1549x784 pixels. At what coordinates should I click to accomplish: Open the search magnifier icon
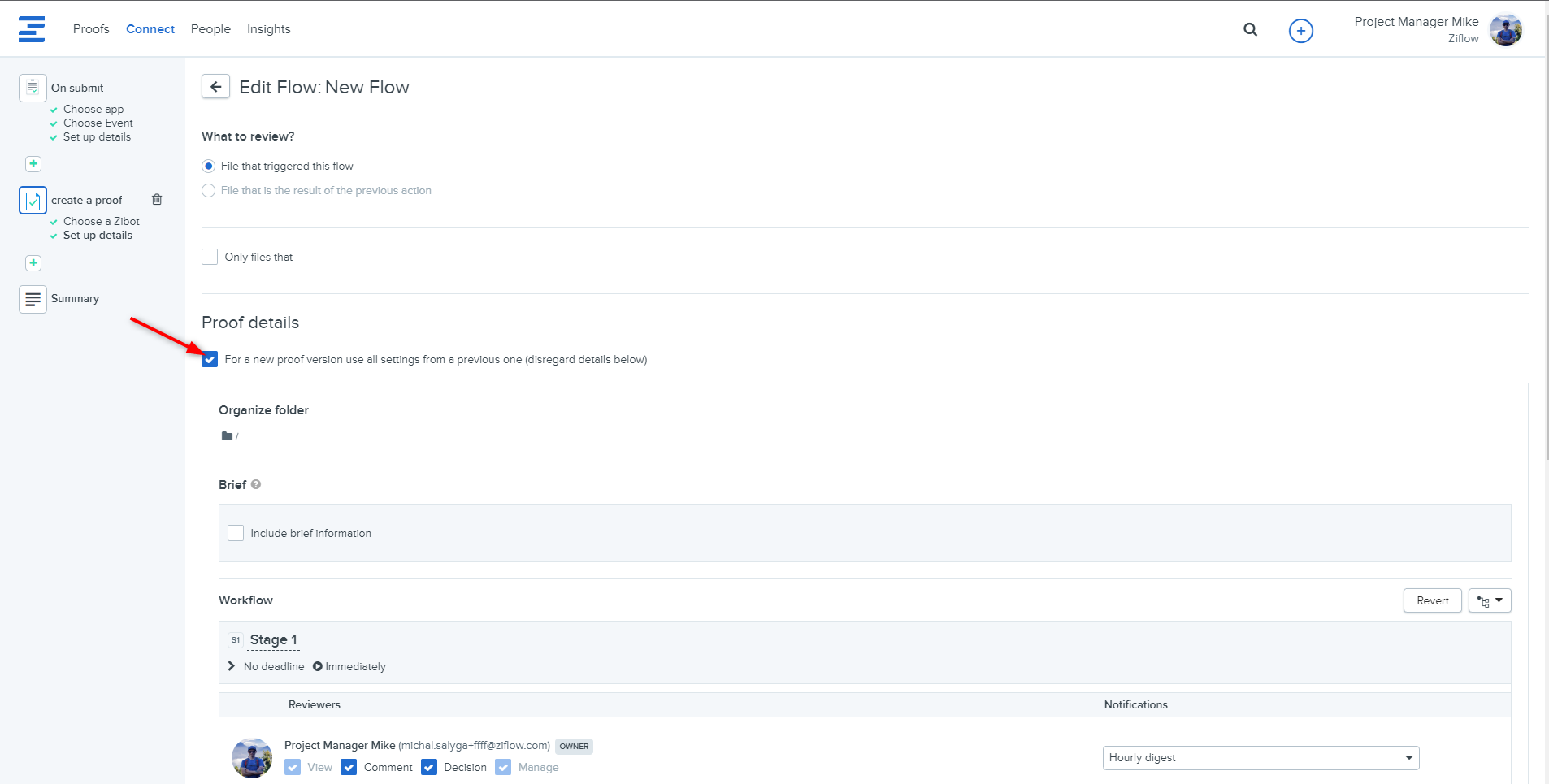[x=1250, y=30]
